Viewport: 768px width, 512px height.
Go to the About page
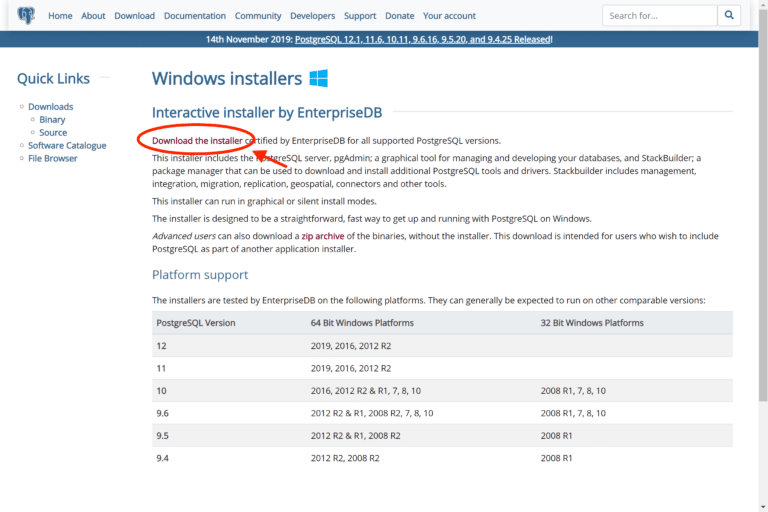tap(93, 16)
